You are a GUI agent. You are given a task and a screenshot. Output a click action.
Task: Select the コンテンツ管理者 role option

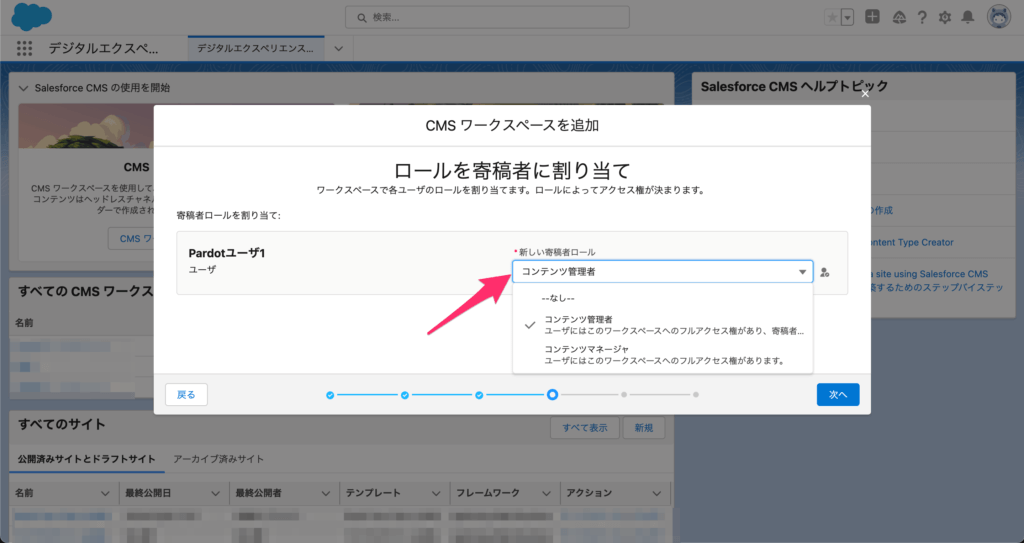pos(662,325)
